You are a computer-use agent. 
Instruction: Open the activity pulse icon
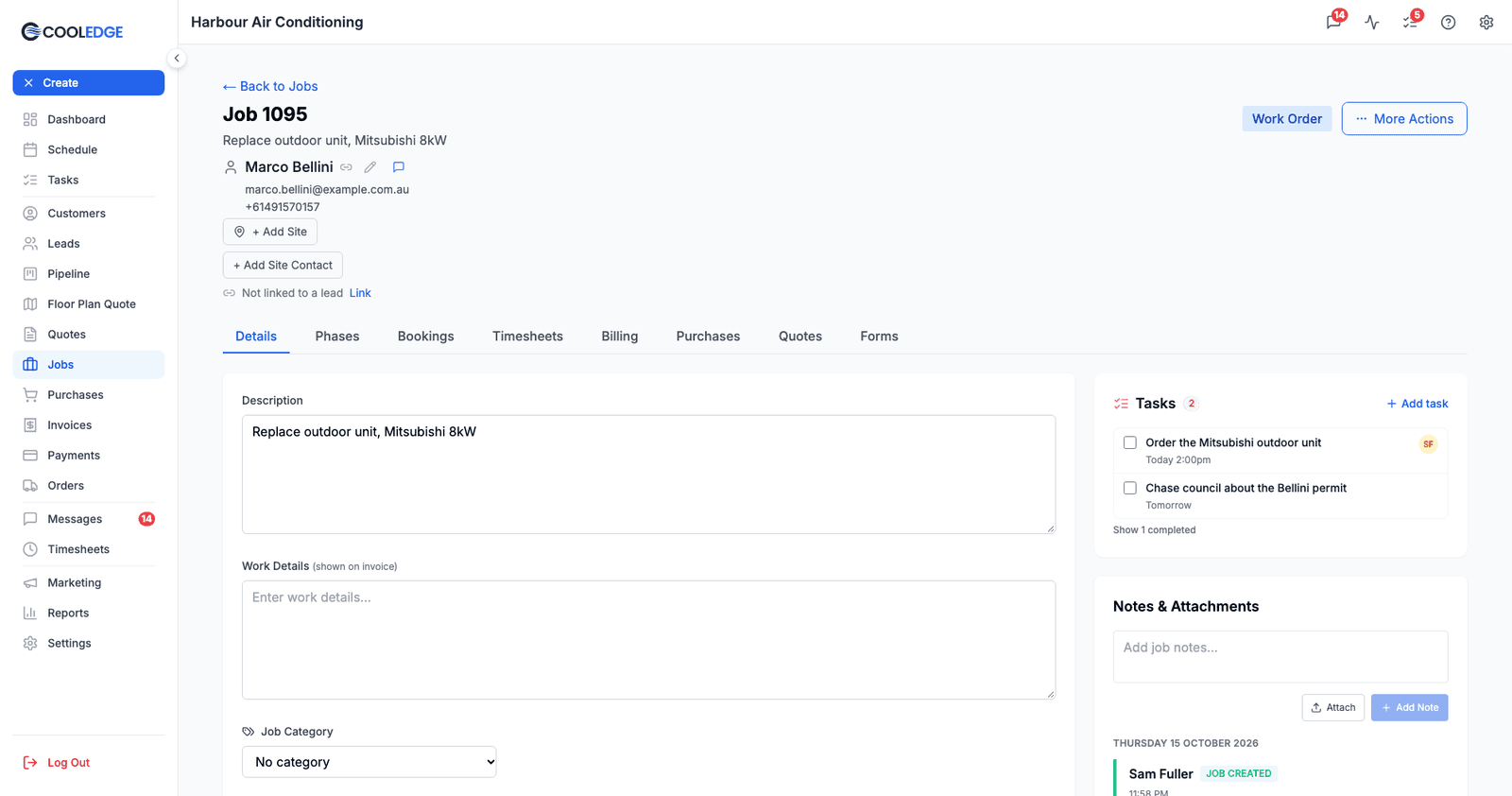coord(1372,22)
